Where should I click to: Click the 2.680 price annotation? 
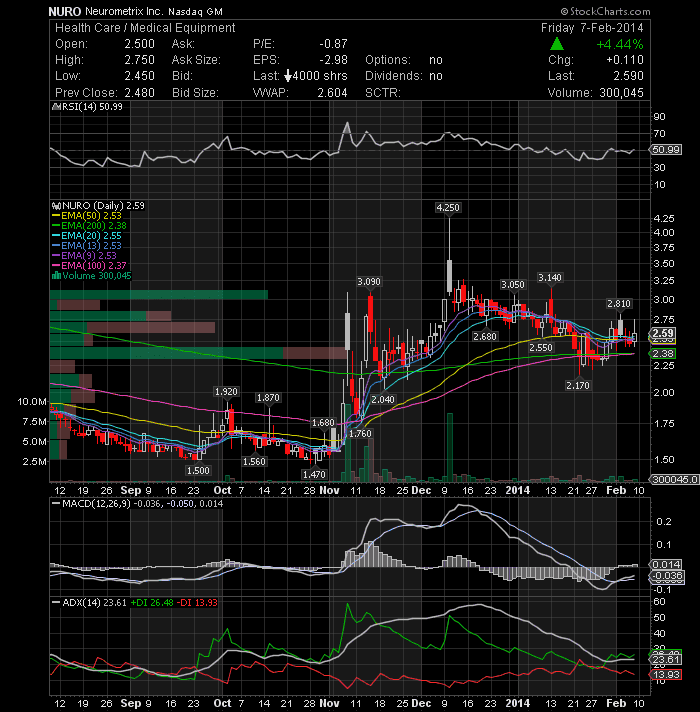[485, 336]
